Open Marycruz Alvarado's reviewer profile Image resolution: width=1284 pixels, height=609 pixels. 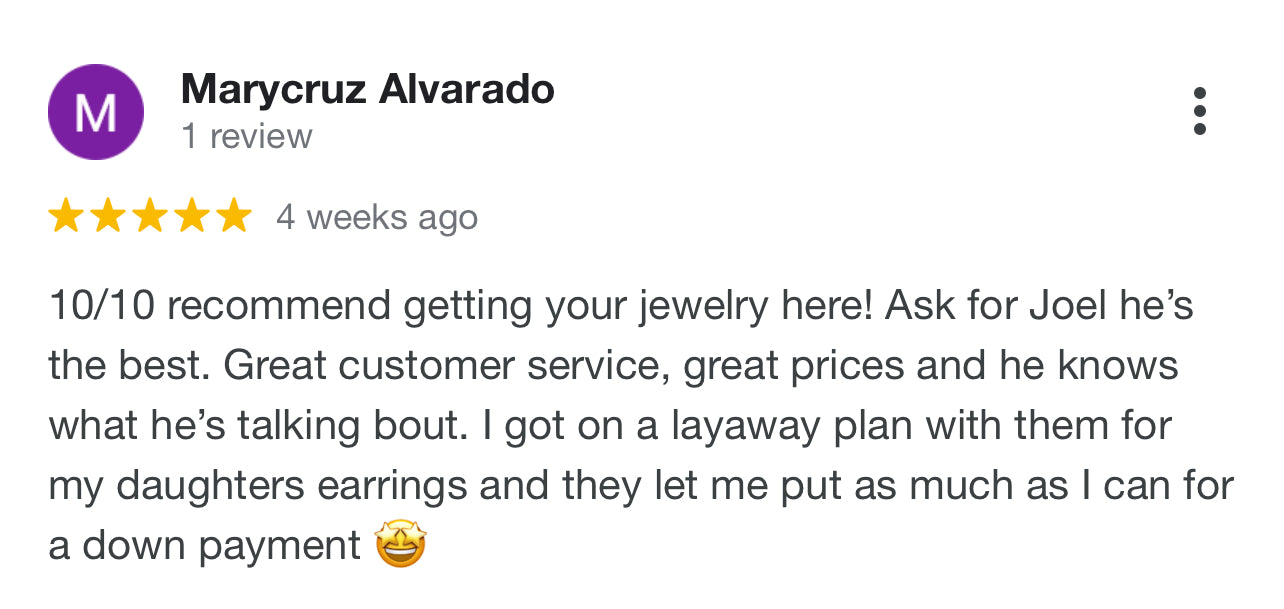[367, 91]
